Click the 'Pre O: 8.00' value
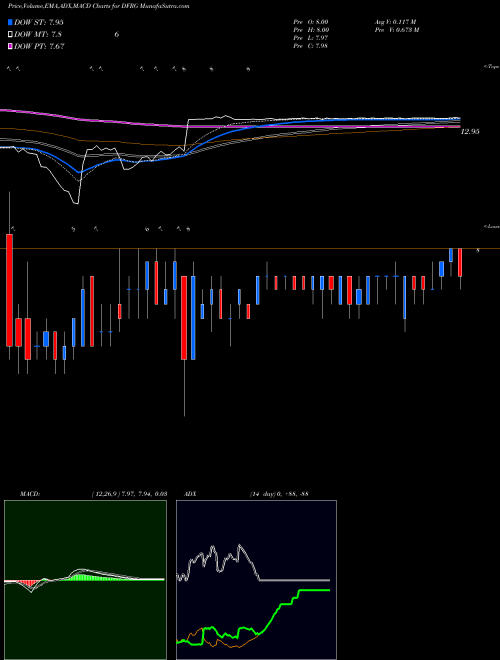This screenshot has width=500, height=660. pos(311,22)
